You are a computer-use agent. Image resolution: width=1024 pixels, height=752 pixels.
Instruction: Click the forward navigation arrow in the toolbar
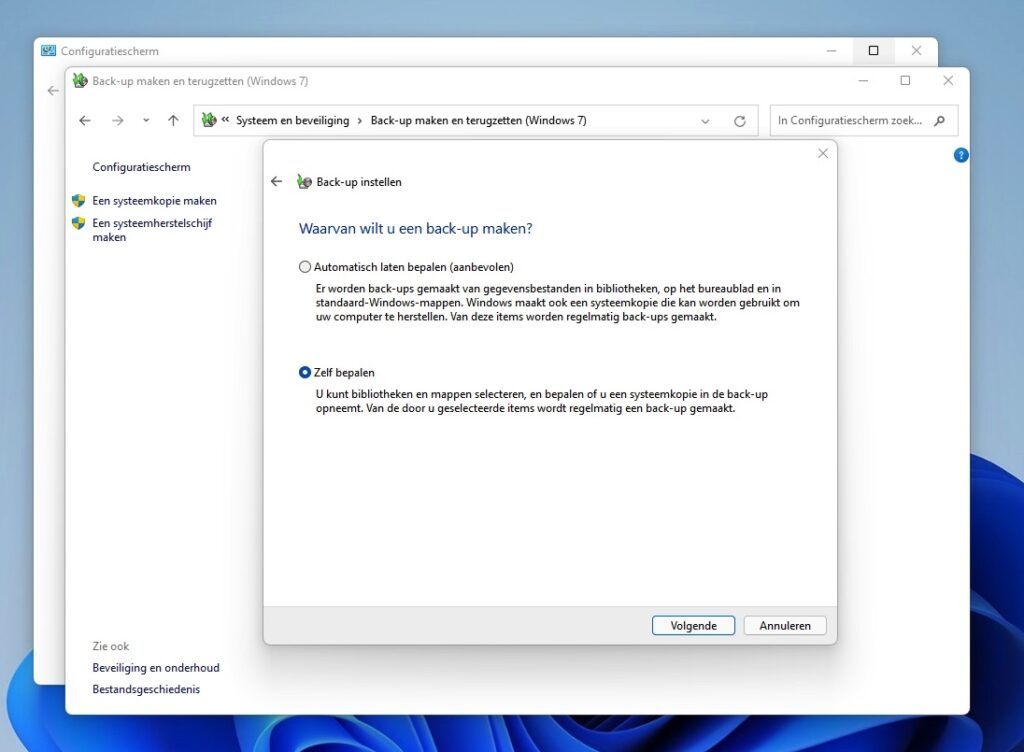[118, 121]
